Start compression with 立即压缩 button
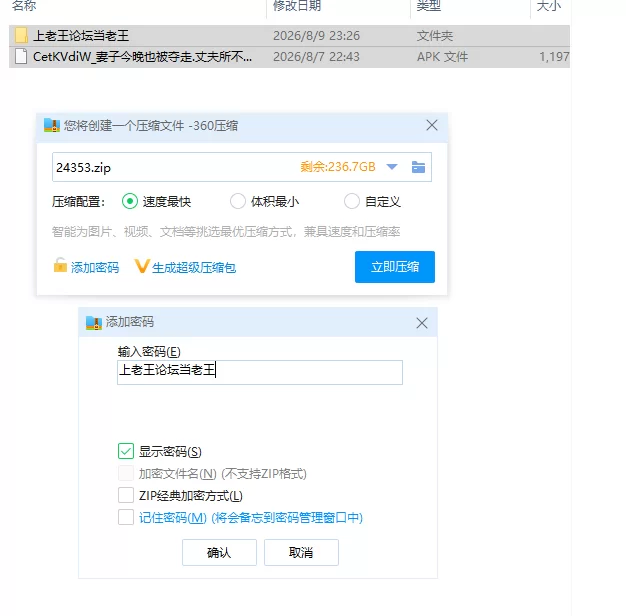Image resolution: width=626 pixels, height=616 pixels. tap(395, 267)
